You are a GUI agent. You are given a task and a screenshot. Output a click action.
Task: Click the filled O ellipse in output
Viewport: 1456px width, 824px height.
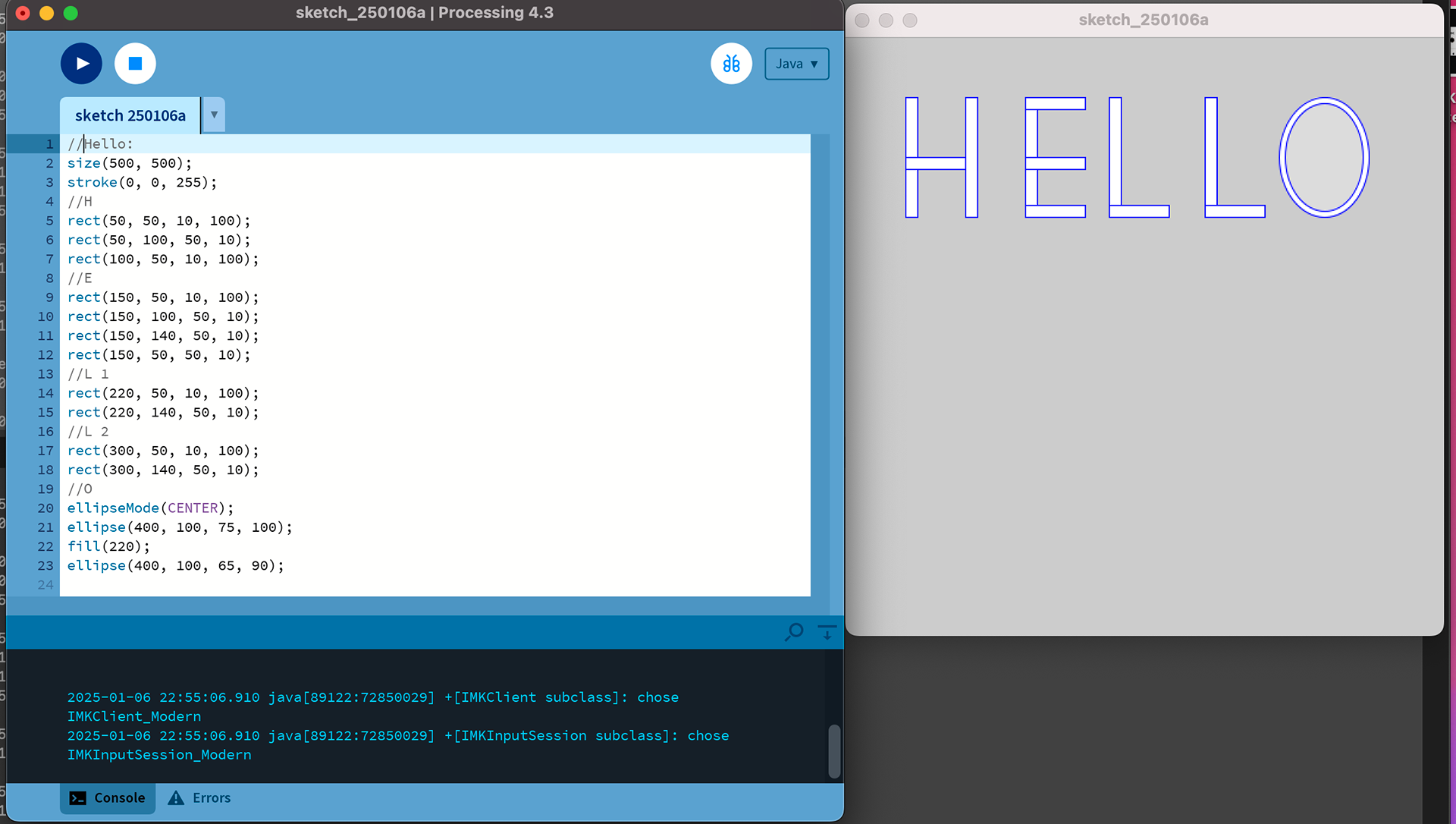[1324, 158]
